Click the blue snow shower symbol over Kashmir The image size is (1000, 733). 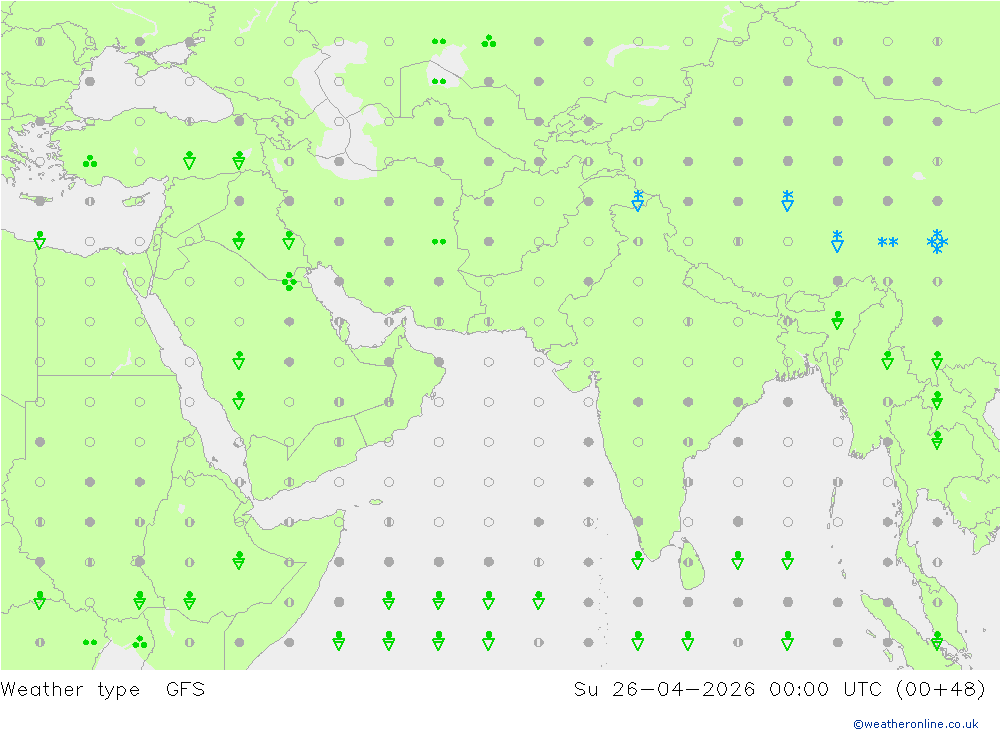pos(638,200)
